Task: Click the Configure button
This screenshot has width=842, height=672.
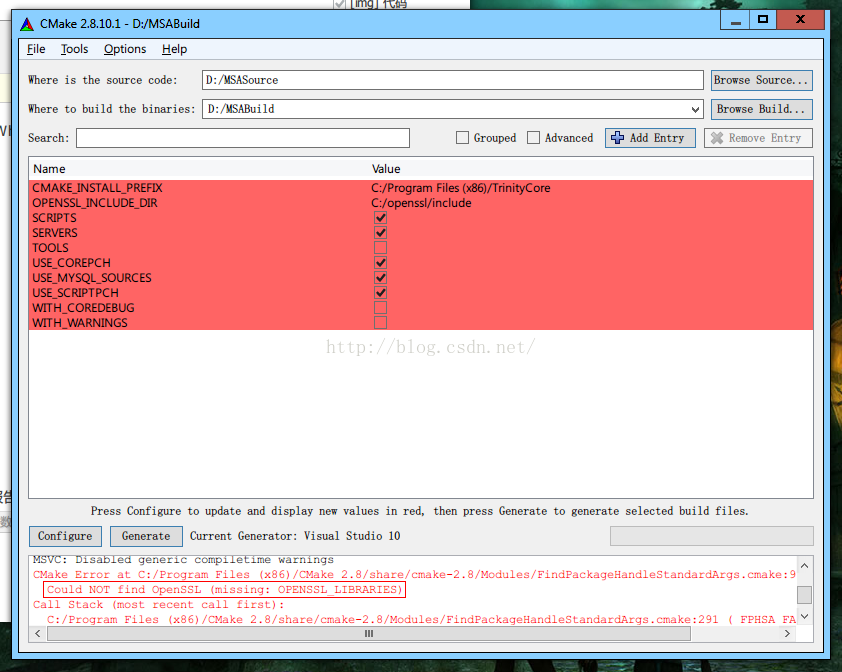Action: click(x=65, y=536)
